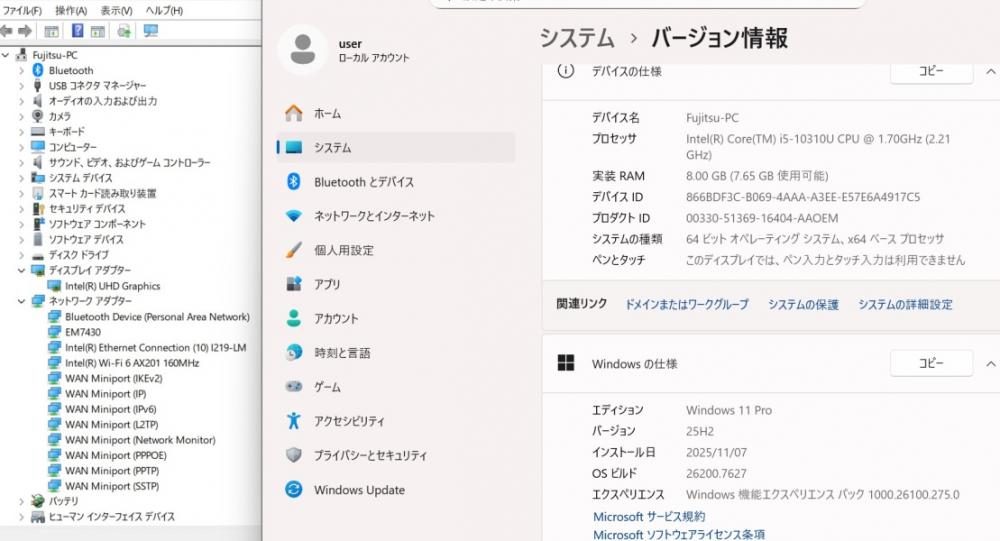Image resolution: width=1000 pixels, height=541 pixels.
Task: Select WAN Miniport (PPPOE)
Action: click(116, 456)
